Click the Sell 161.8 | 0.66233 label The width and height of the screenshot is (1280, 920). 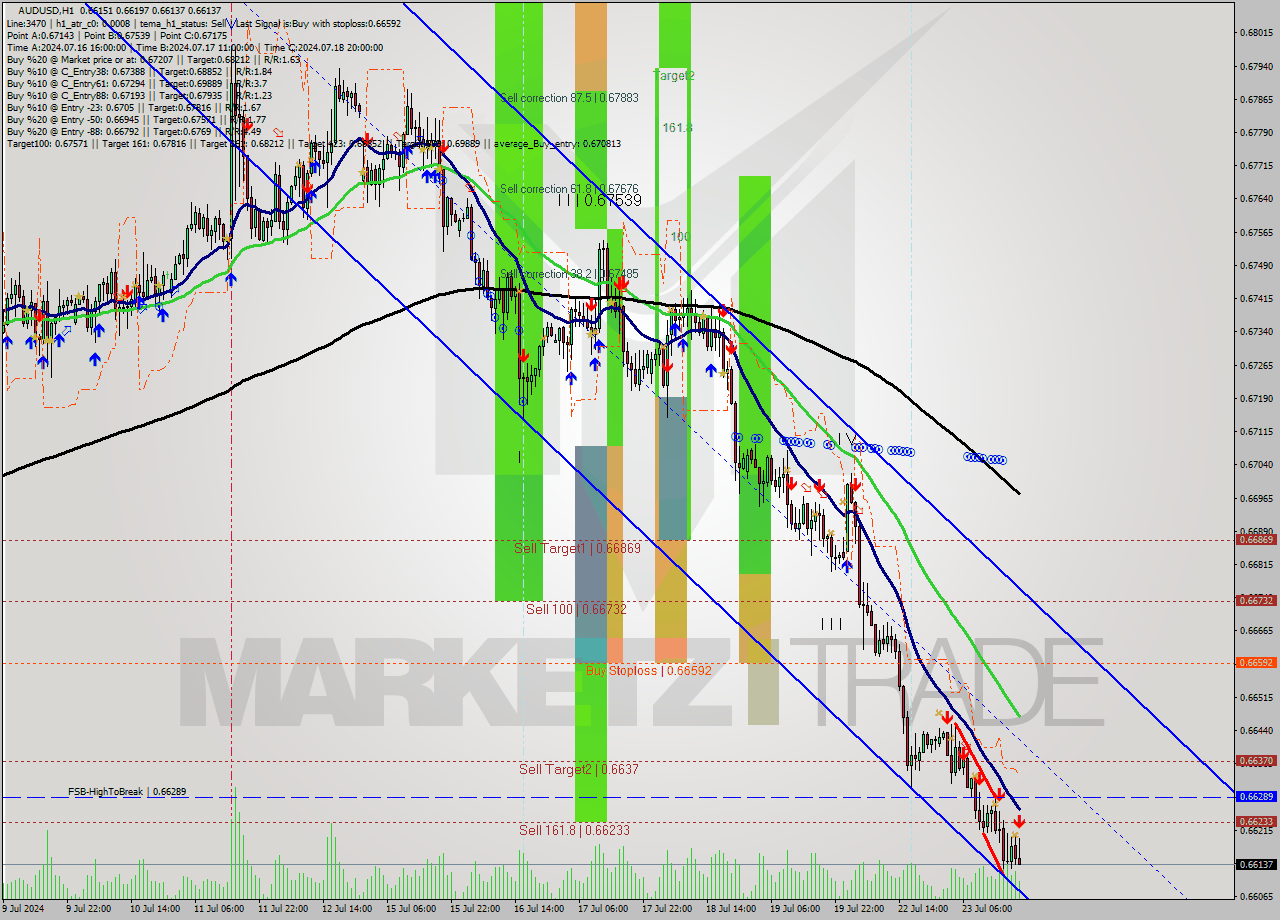point(574,830)
